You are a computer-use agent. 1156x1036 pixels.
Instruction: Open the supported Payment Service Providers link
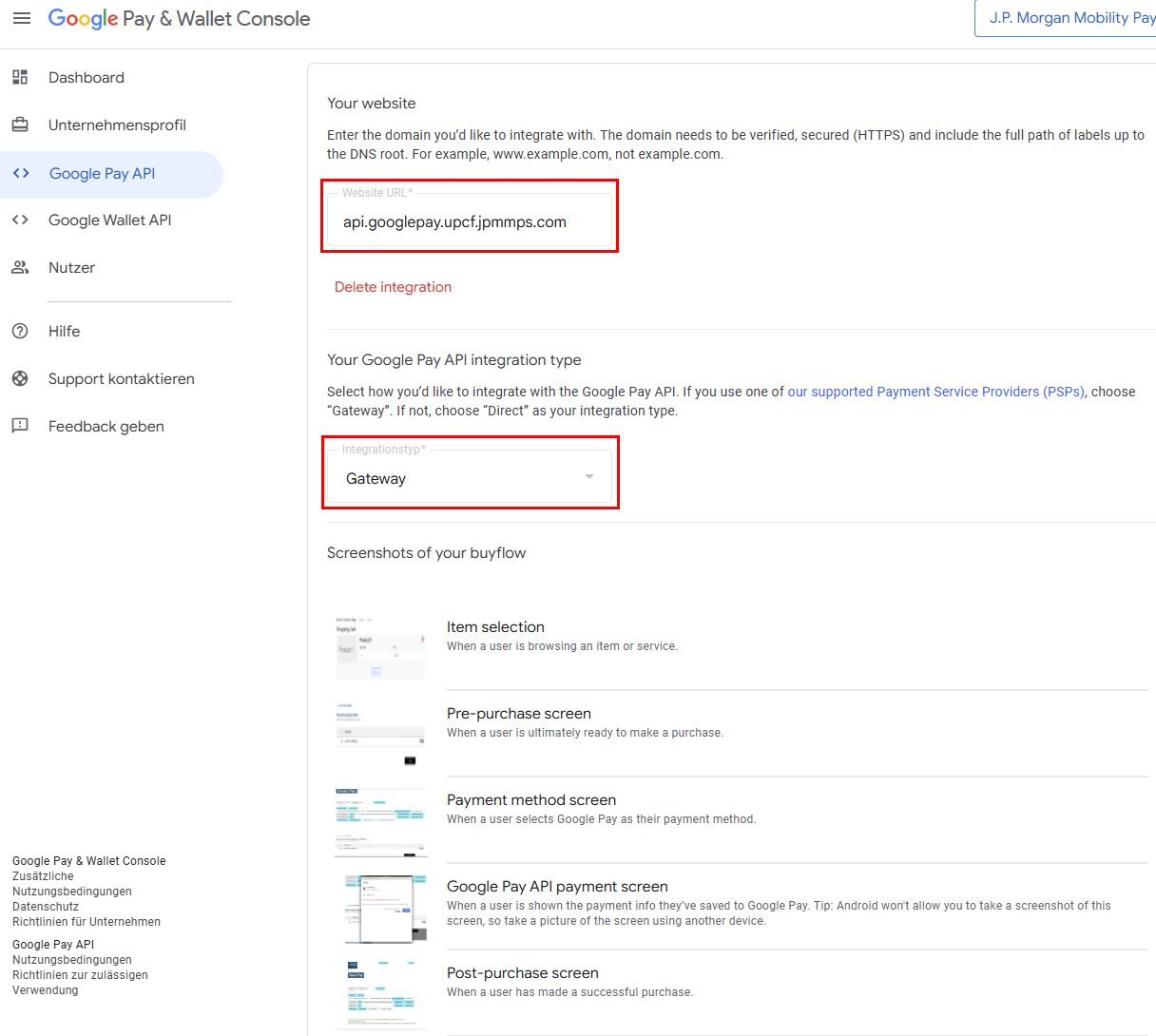[x=935, y=391]
